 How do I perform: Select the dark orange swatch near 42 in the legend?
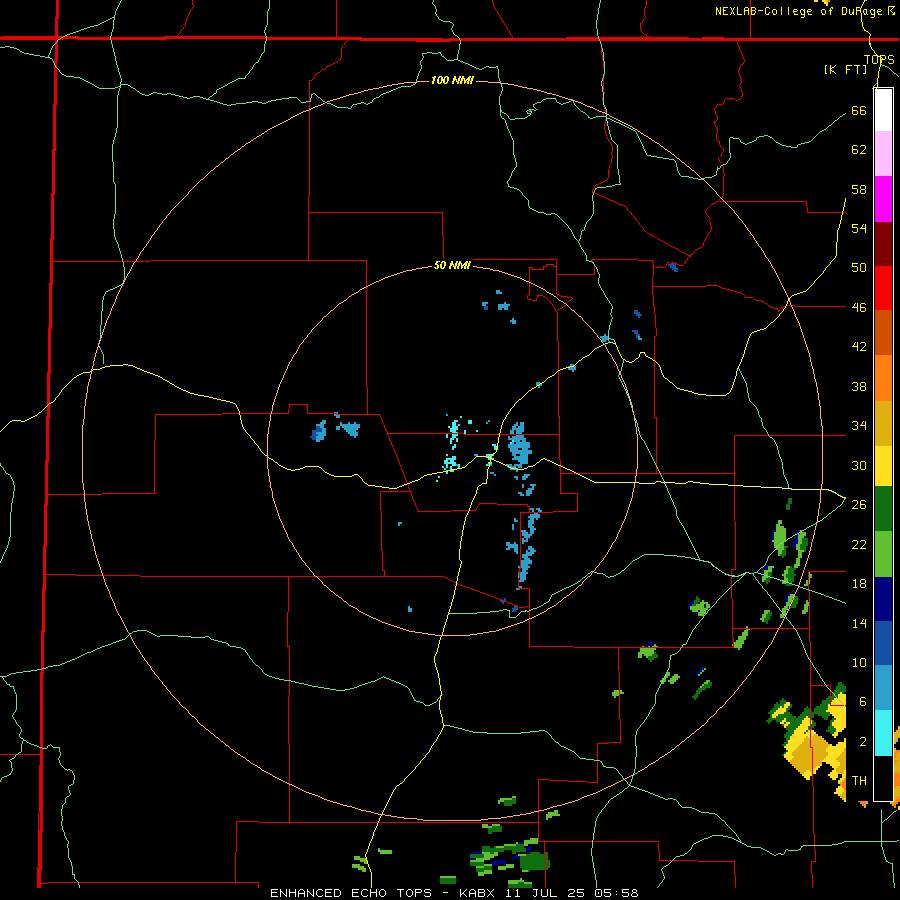click(883, 332)
